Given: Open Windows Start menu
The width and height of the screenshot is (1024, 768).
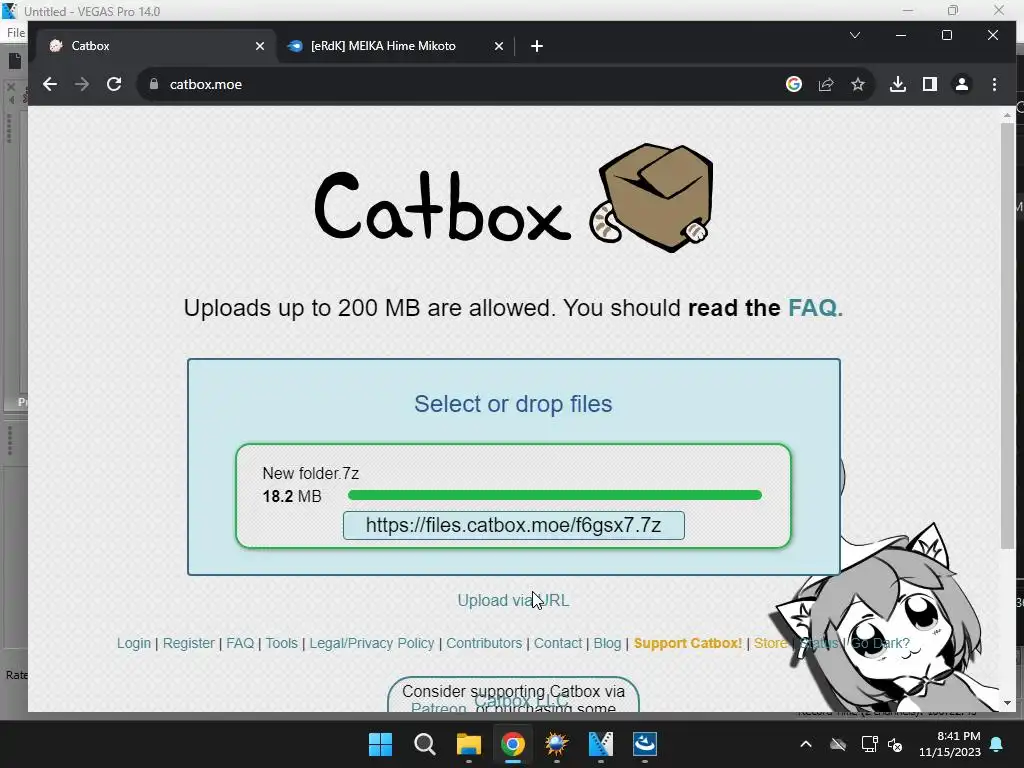Looking at the screenshot, I should click(380, 744).
